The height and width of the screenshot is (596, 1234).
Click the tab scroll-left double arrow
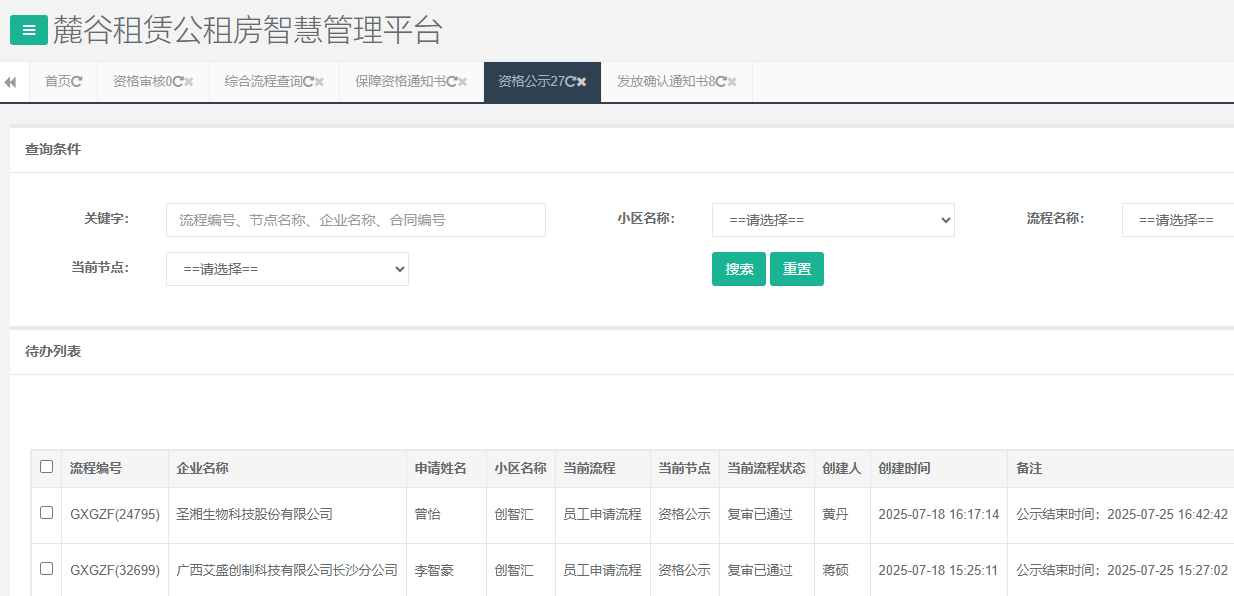(10, 82)
